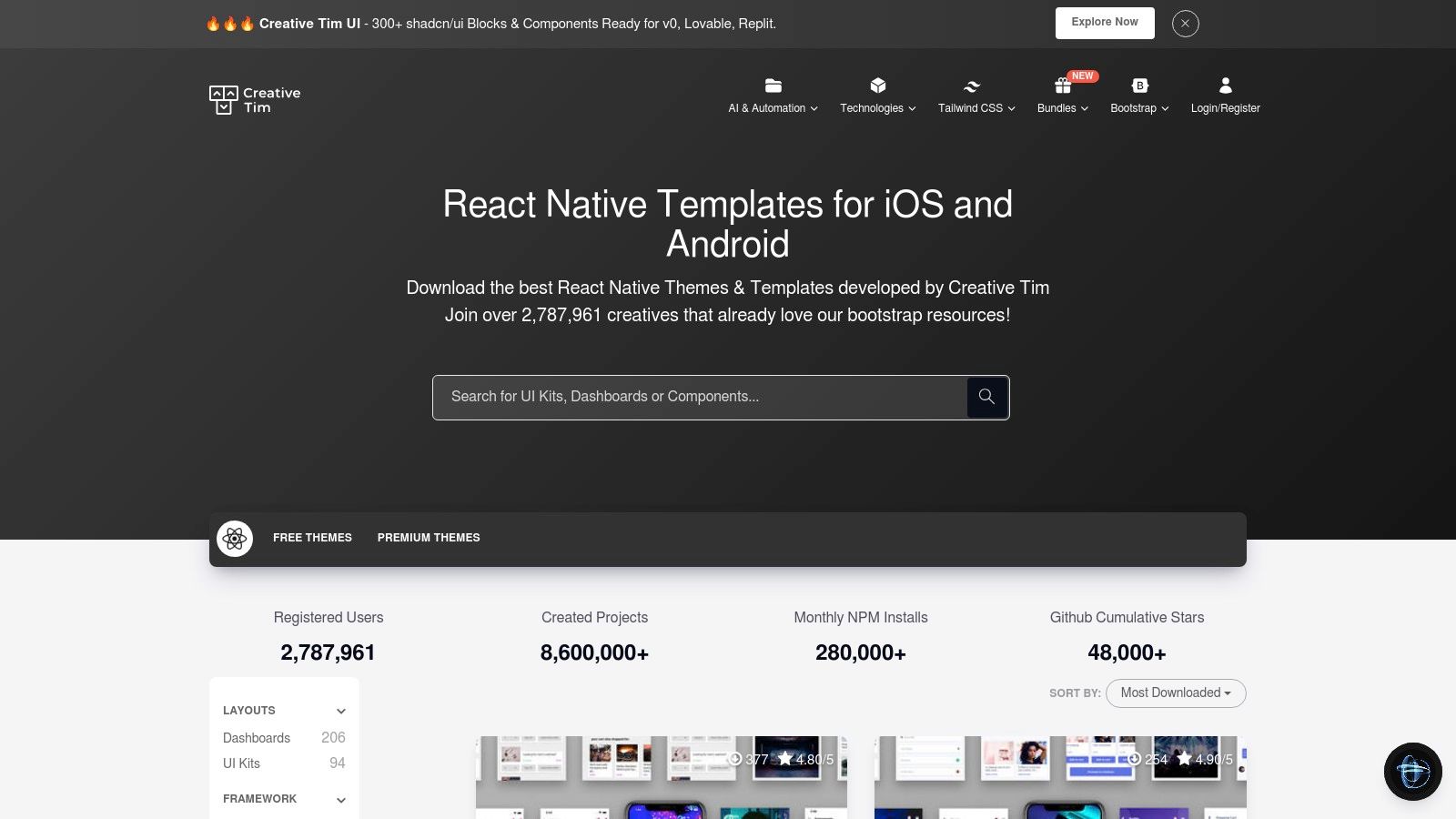Click the Creative Tim logo
This screenshot has width=1456, height=819.
(x=256, y=99)
